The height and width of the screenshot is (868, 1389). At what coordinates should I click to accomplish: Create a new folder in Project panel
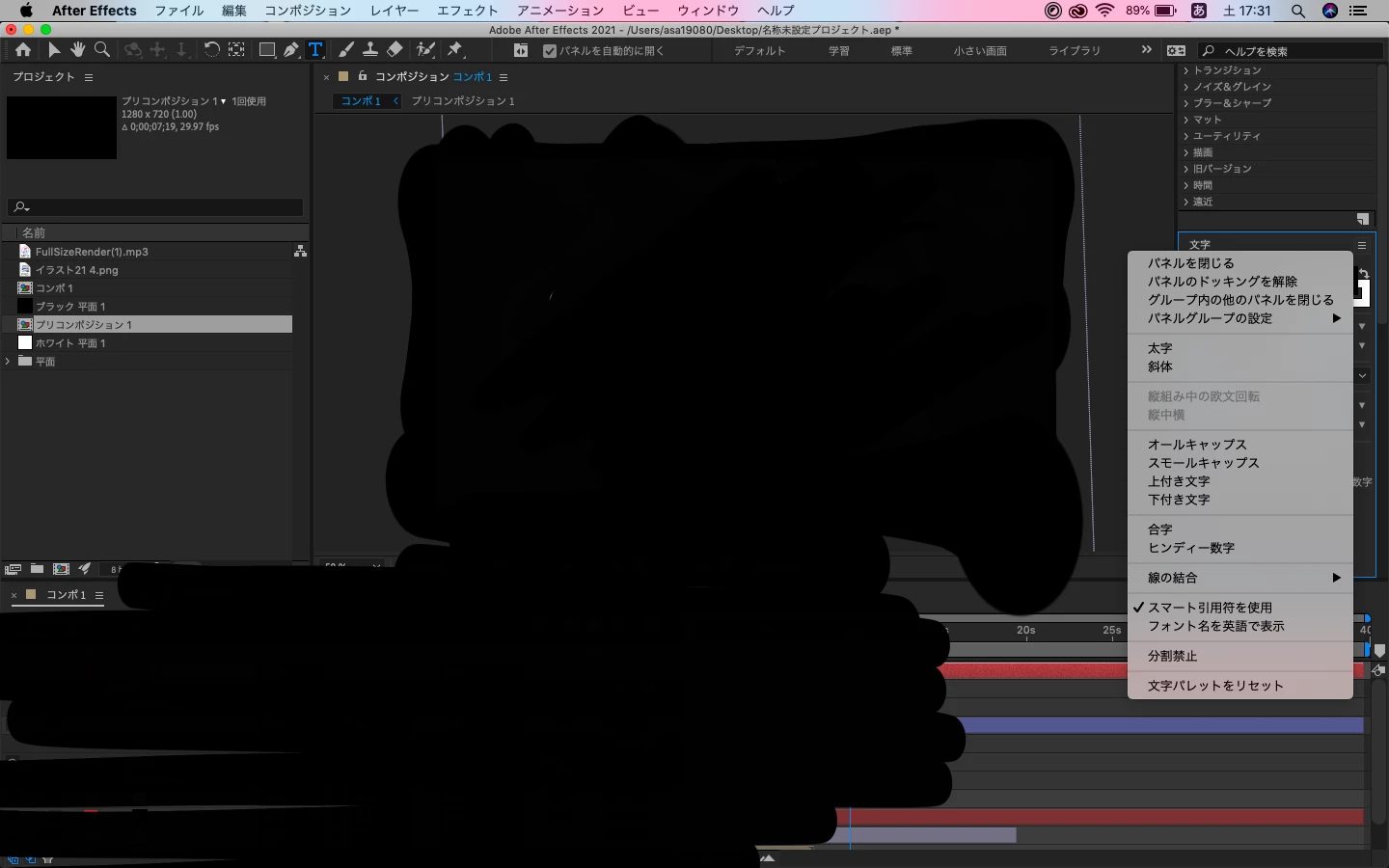click(x=37, y=569)
